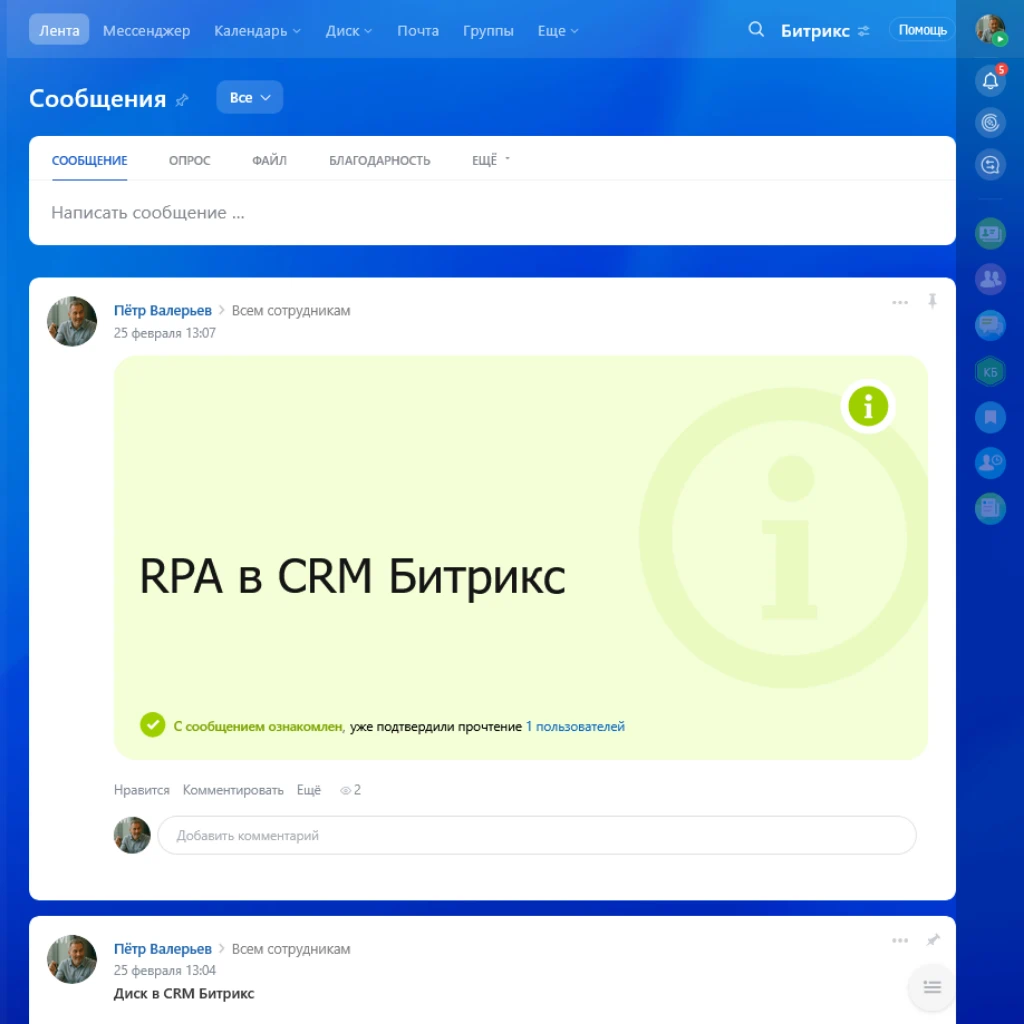Screen dimensions: 1024x1024
Task: Open the employees card icon in sidebar
Action: [x=989, y=233]
